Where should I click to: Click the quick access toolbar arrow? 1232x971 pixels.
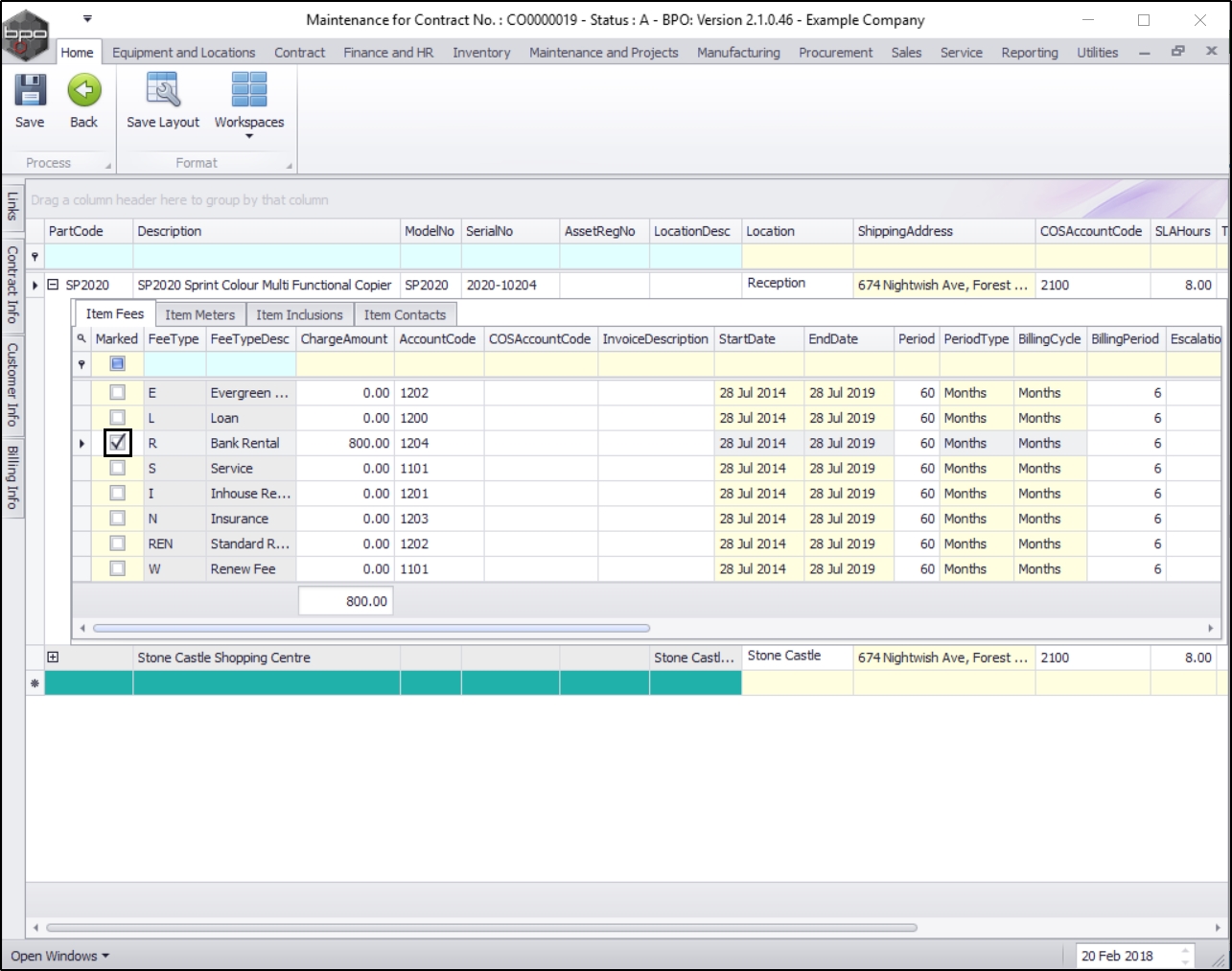point(87,18)
